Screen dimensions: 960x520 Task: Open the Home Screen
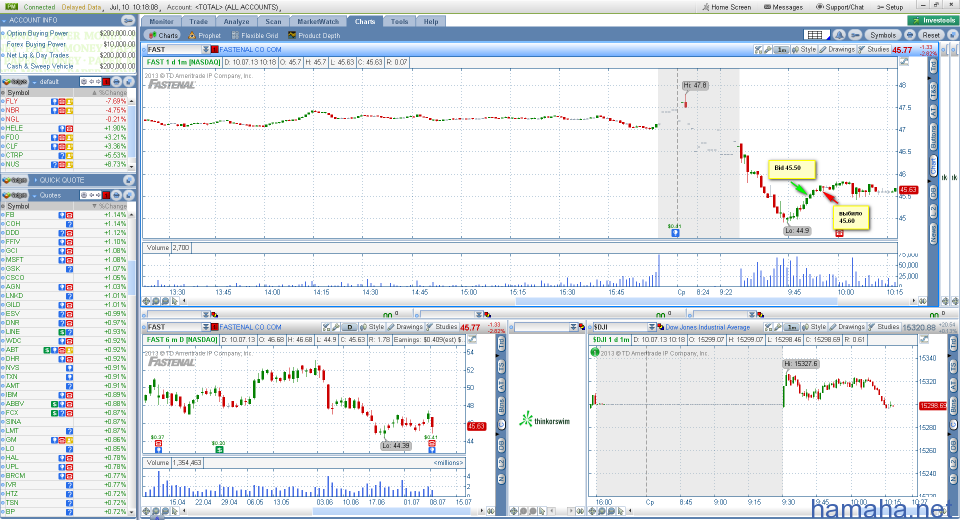(x=726, y=7)
